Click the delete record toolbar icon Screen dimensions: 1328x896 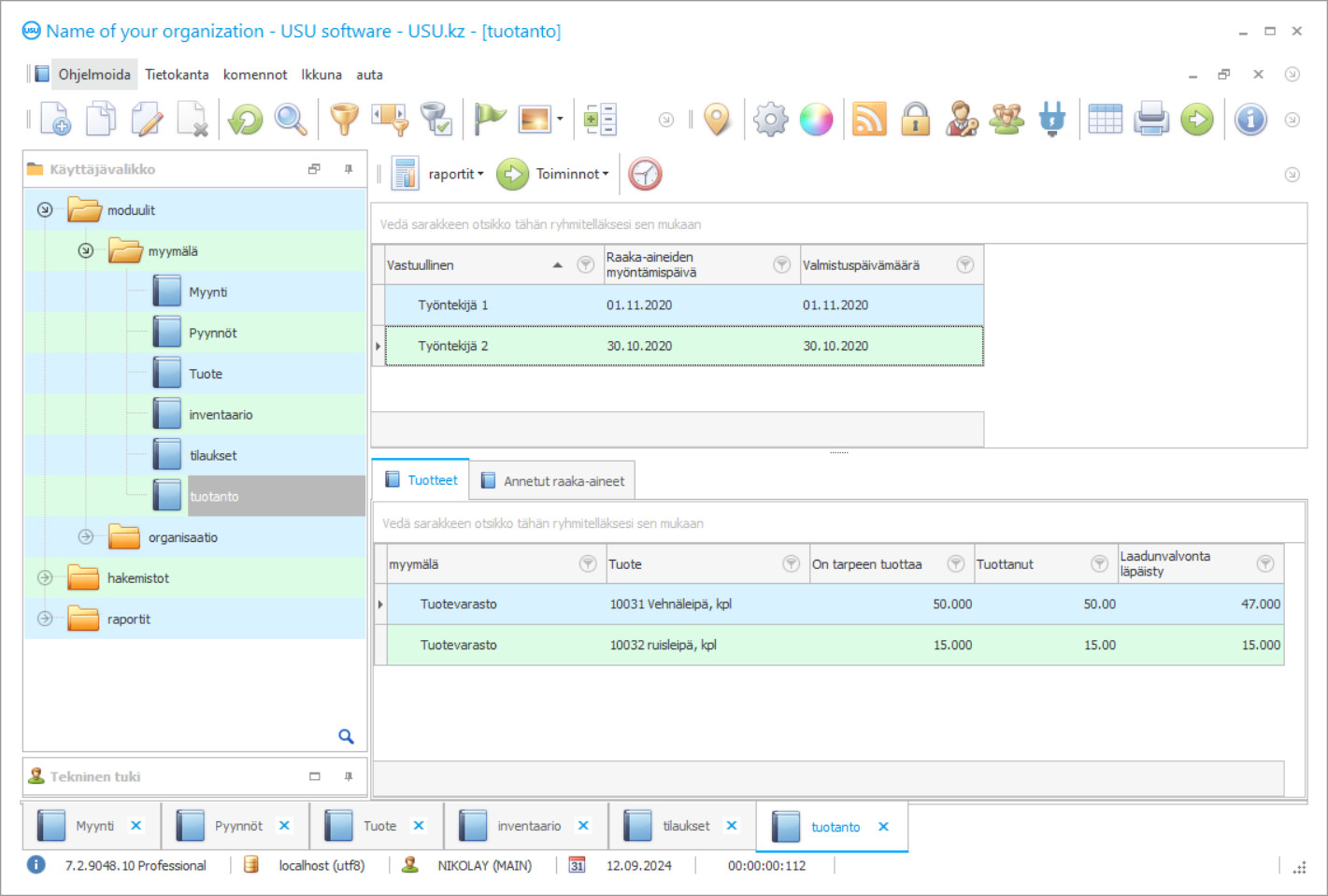pos(193,120)
